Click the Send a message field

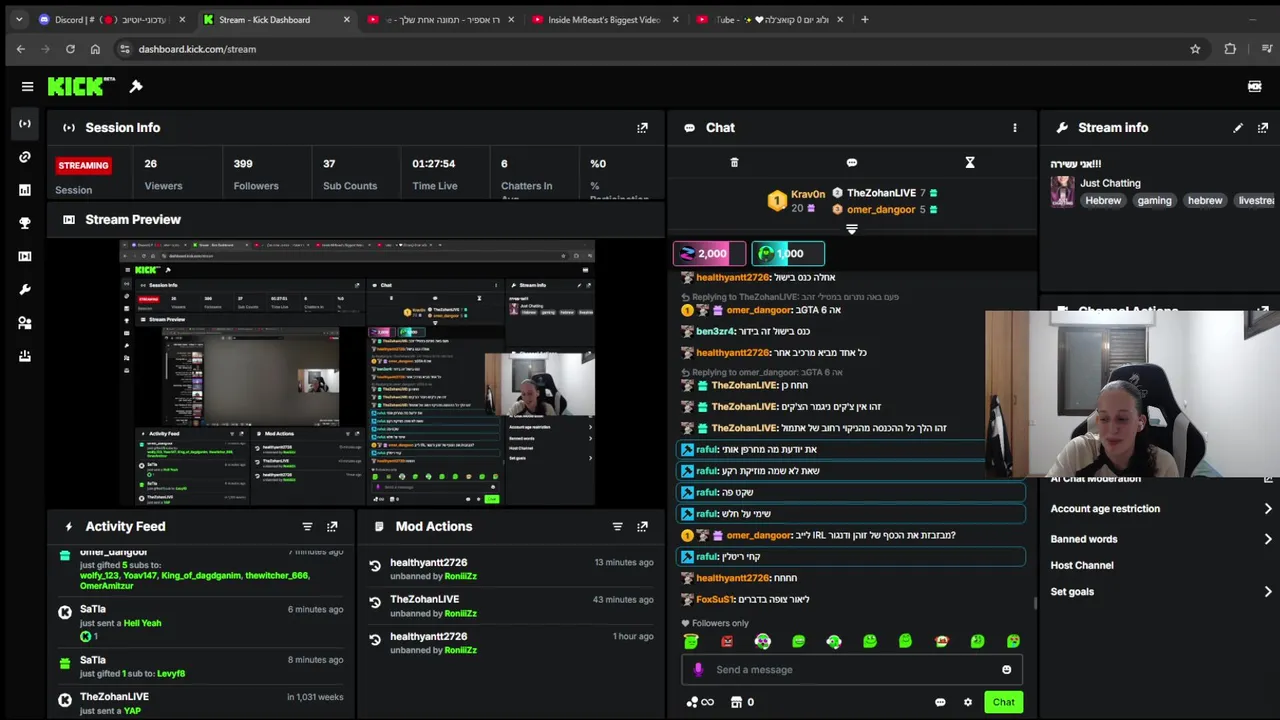tap(852, 670)
